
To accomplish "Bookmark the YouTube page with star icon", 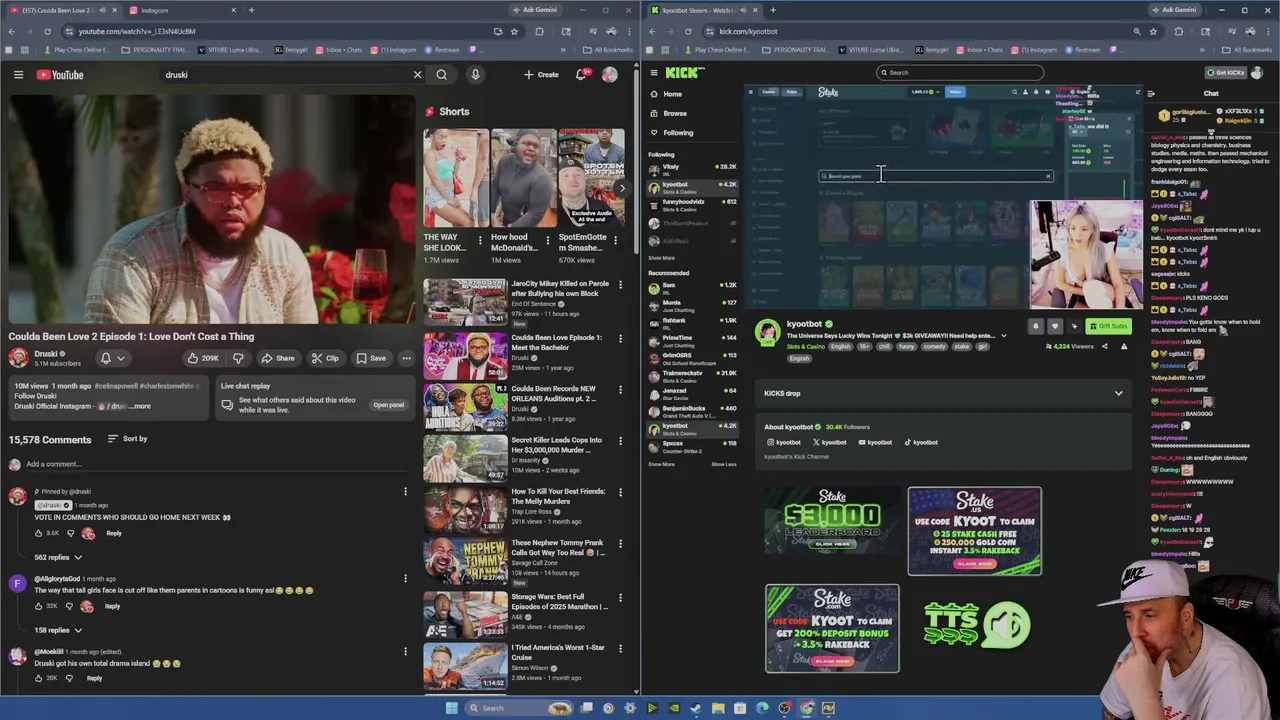I will pos(514,31).
